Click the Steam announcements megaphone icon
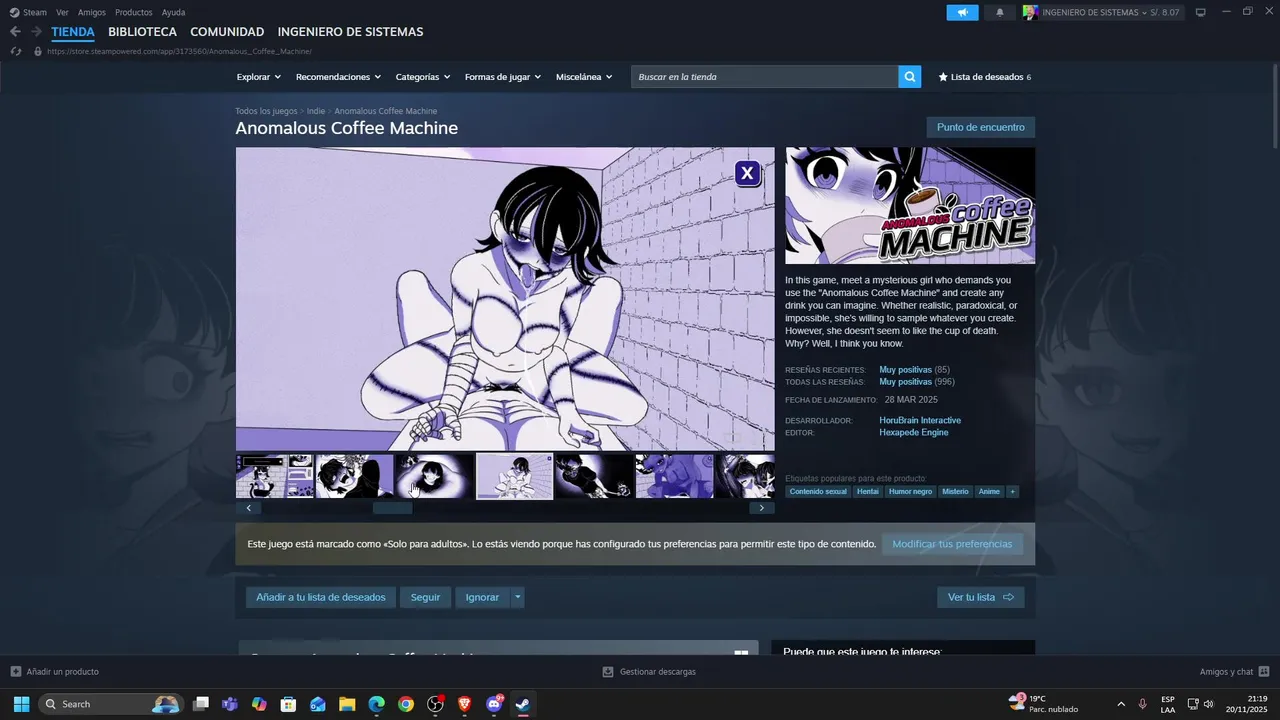The image size is (1280, 720). (x=962, y=12)
